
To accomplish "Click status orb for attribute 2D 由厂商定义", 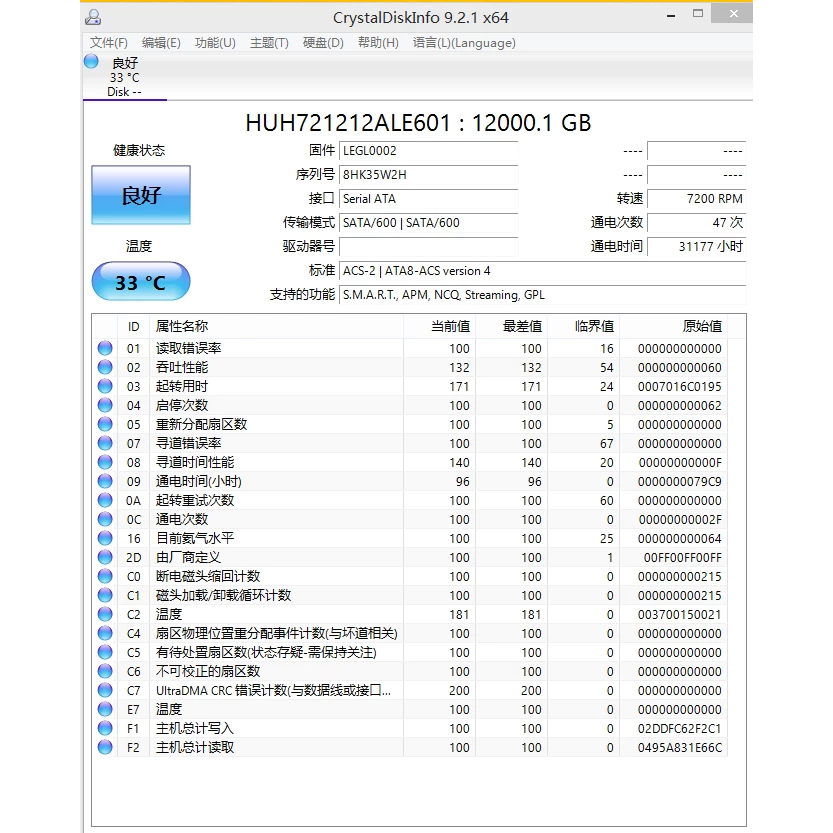I will 105,557.
